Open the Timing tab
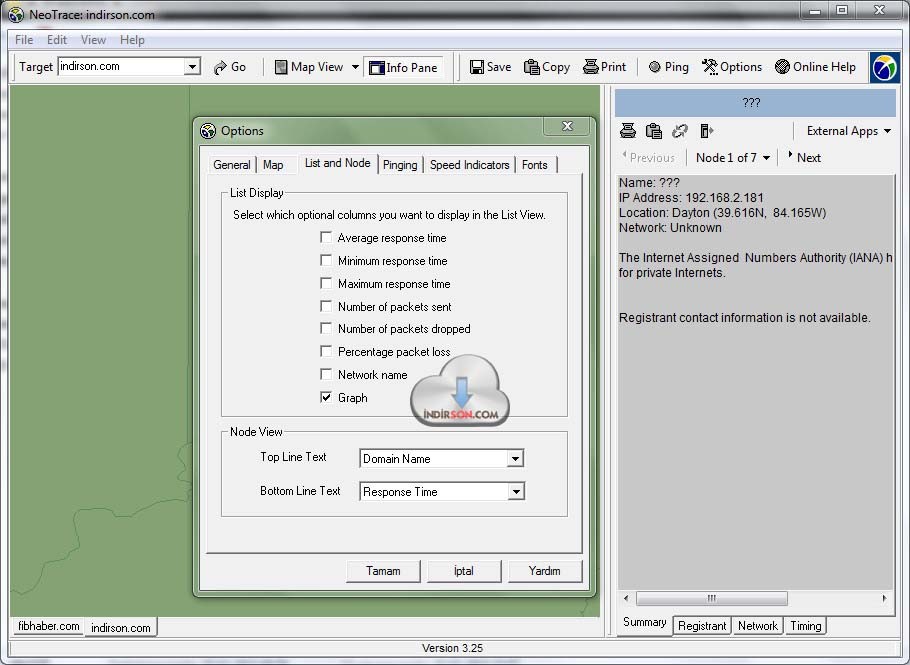The image size is (910, 665). pyautogui.click(x=806, y=626)
